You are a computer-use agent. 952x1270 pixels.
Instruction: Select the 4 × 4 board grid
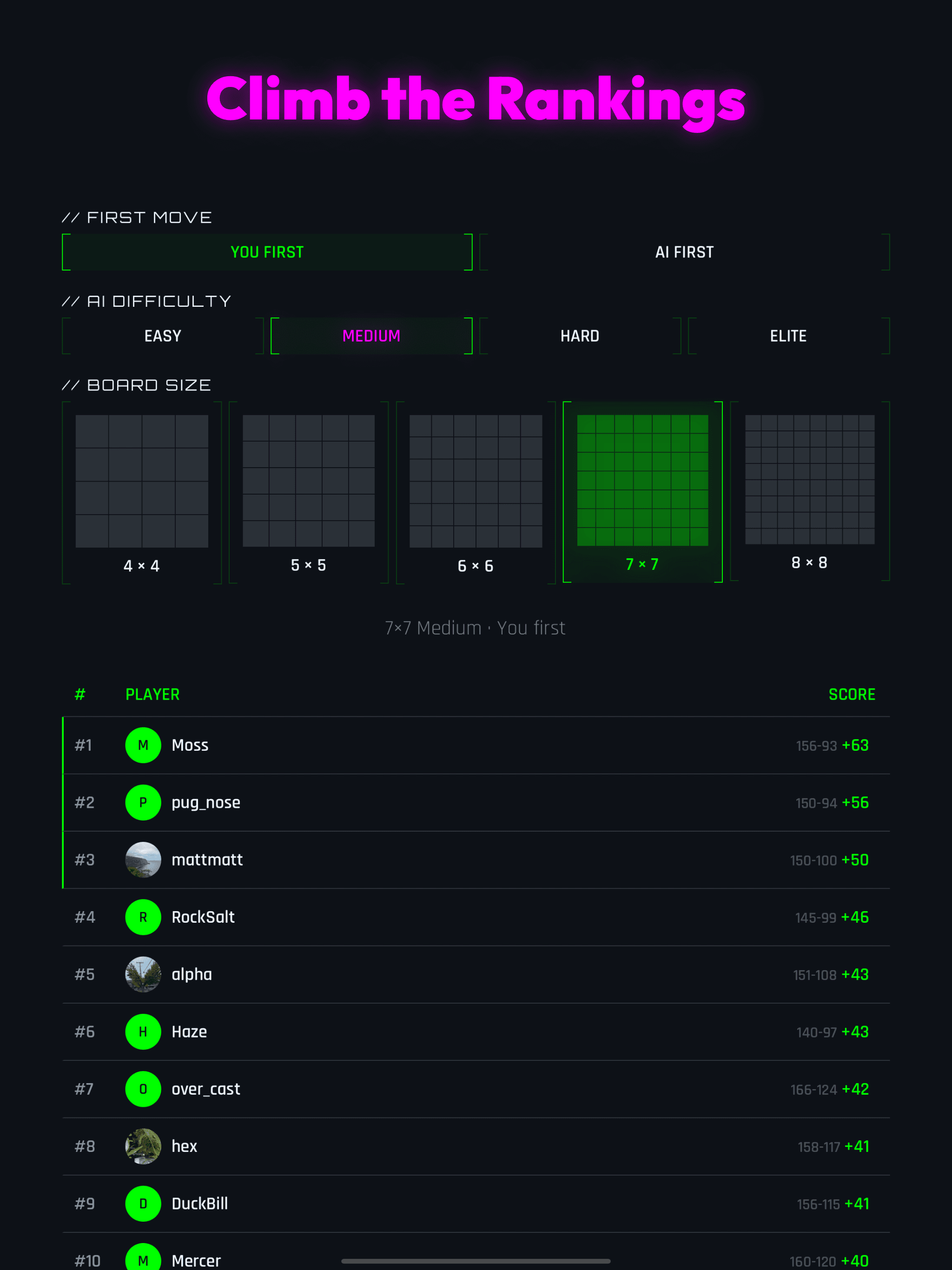click(x=142, y=481)
